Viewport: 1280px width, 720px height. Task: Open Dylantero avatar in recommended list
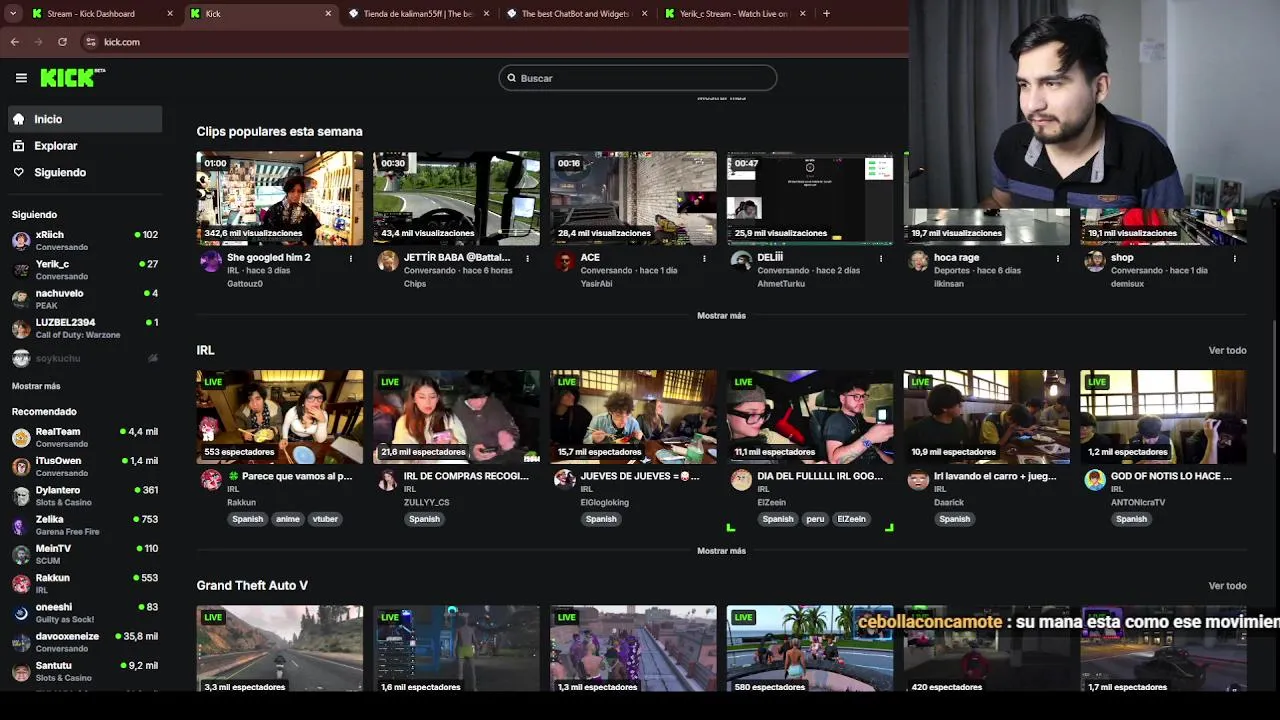[x=21, y=496]
